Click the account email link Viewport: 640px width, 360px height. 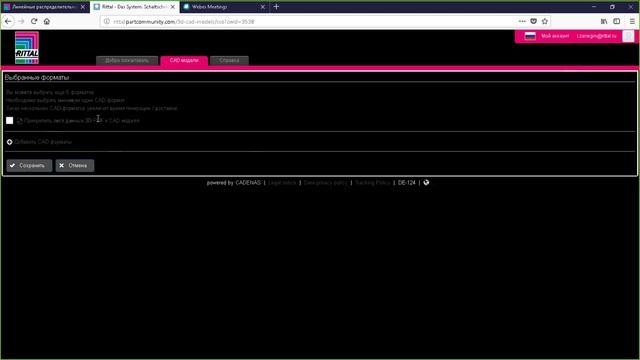point(596,36)
